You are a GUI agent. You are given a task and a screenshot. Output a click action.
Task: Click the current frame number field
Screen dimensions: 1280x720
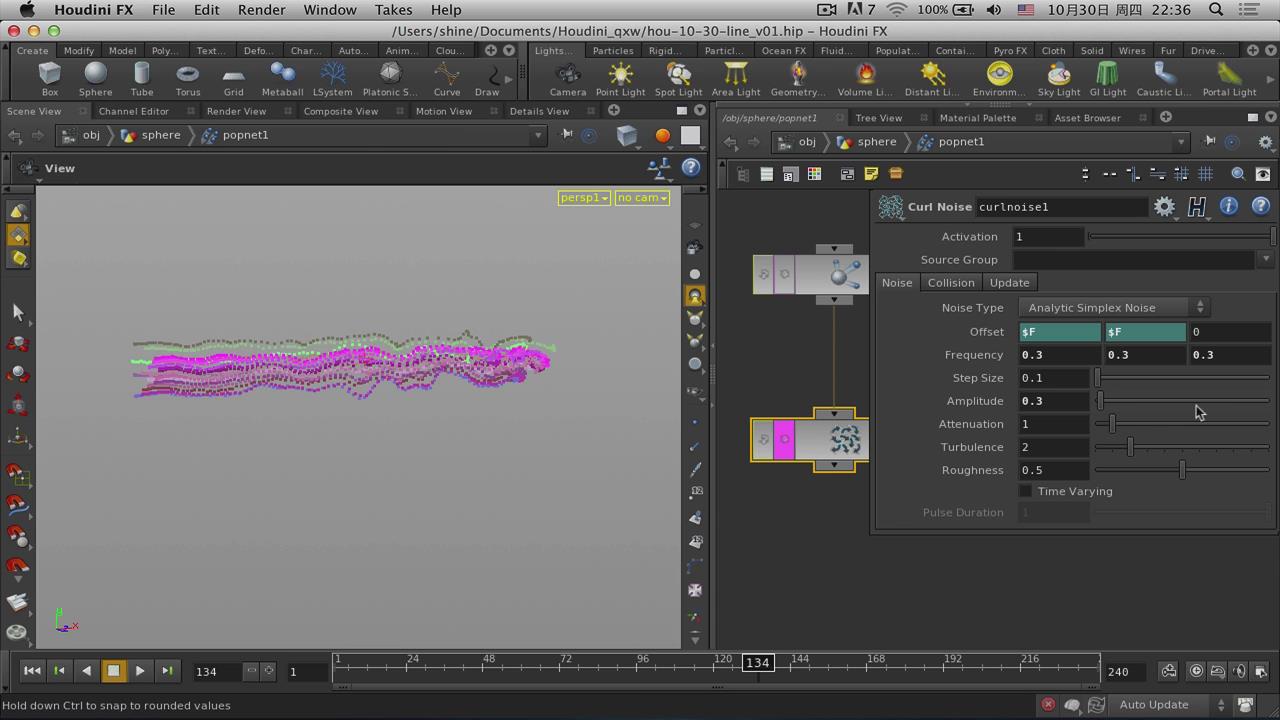217,671
